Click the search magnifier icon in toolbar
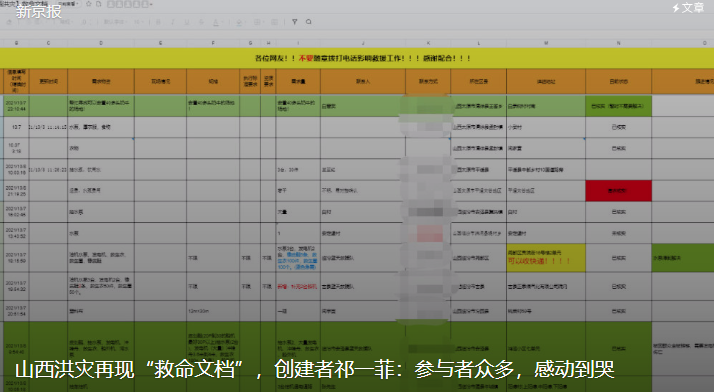The image size is (714, 392). click(x=309, y=22)
